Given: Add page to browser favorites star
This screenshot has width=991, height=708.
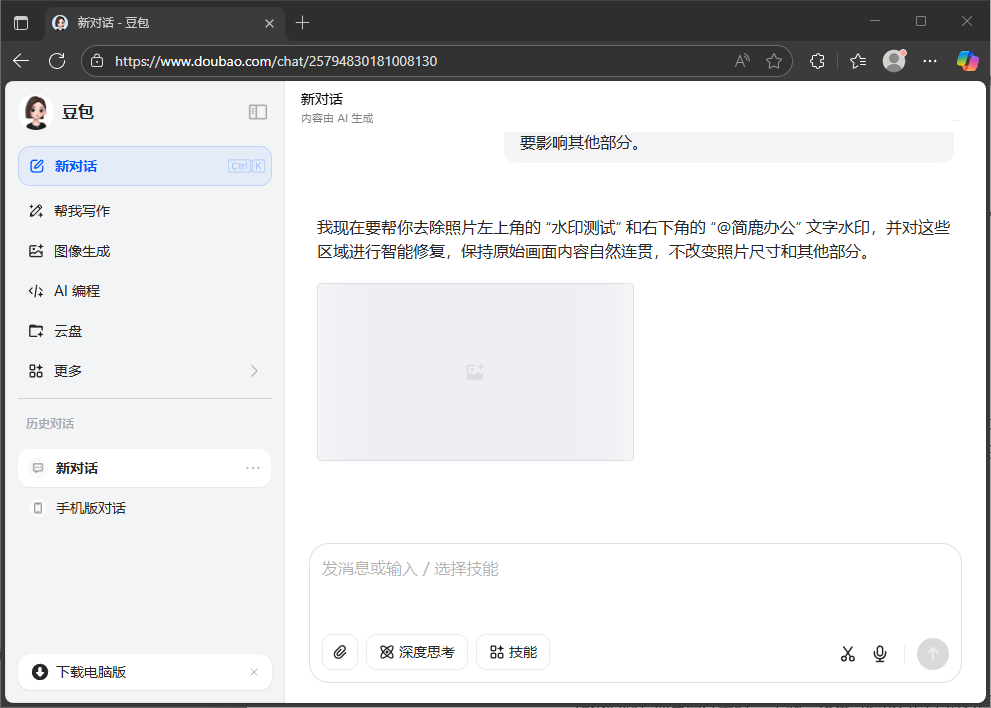Looking at the screenshot, I should pos(774,61).
